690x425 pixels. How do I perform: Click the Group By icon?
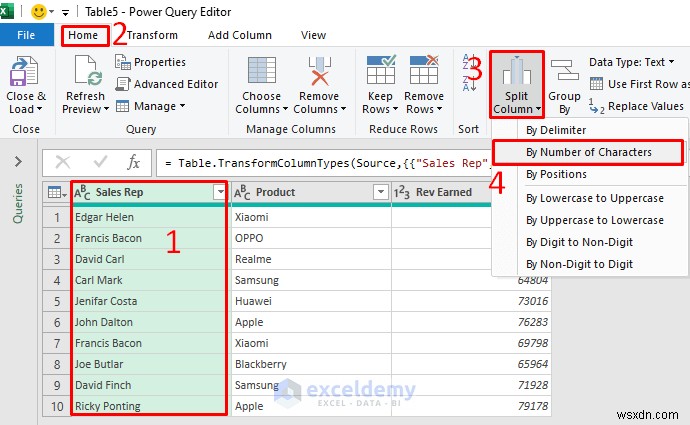(565, 71)
